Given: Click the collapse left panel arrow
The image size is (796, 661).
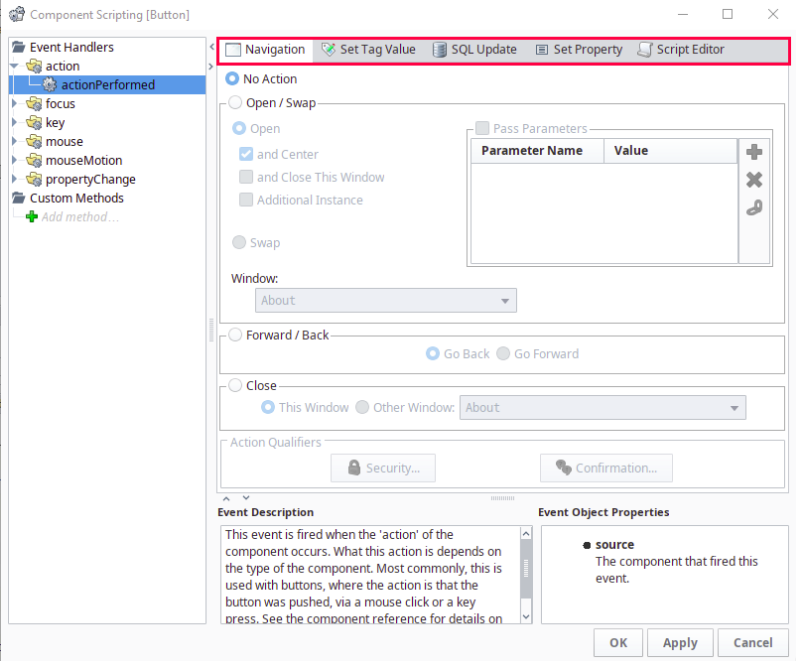Looking at the screenshot, I should tap(212, 48).
